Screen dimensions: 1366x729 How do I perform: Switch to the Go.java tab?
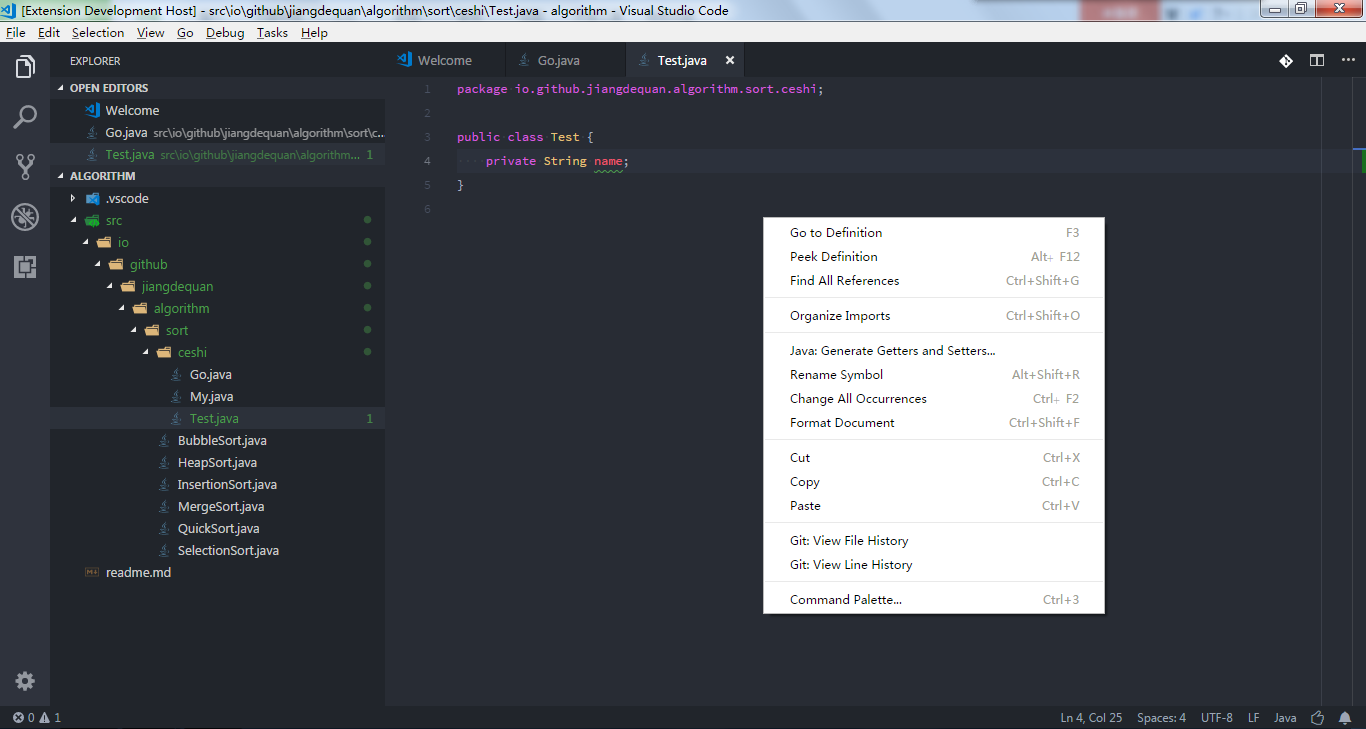565,61
